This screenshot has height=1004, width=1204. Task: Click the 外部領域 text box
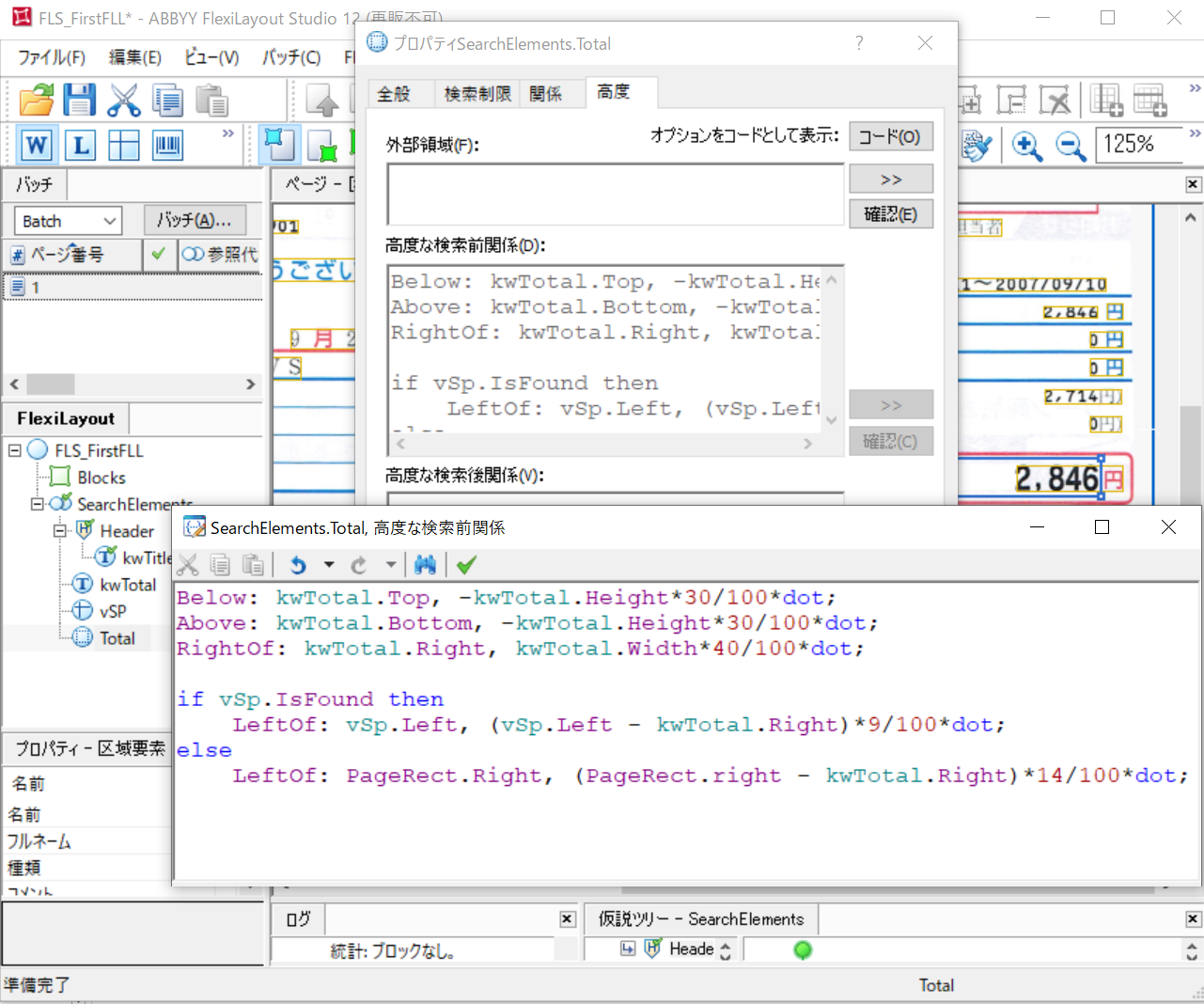tap(616, 194)
